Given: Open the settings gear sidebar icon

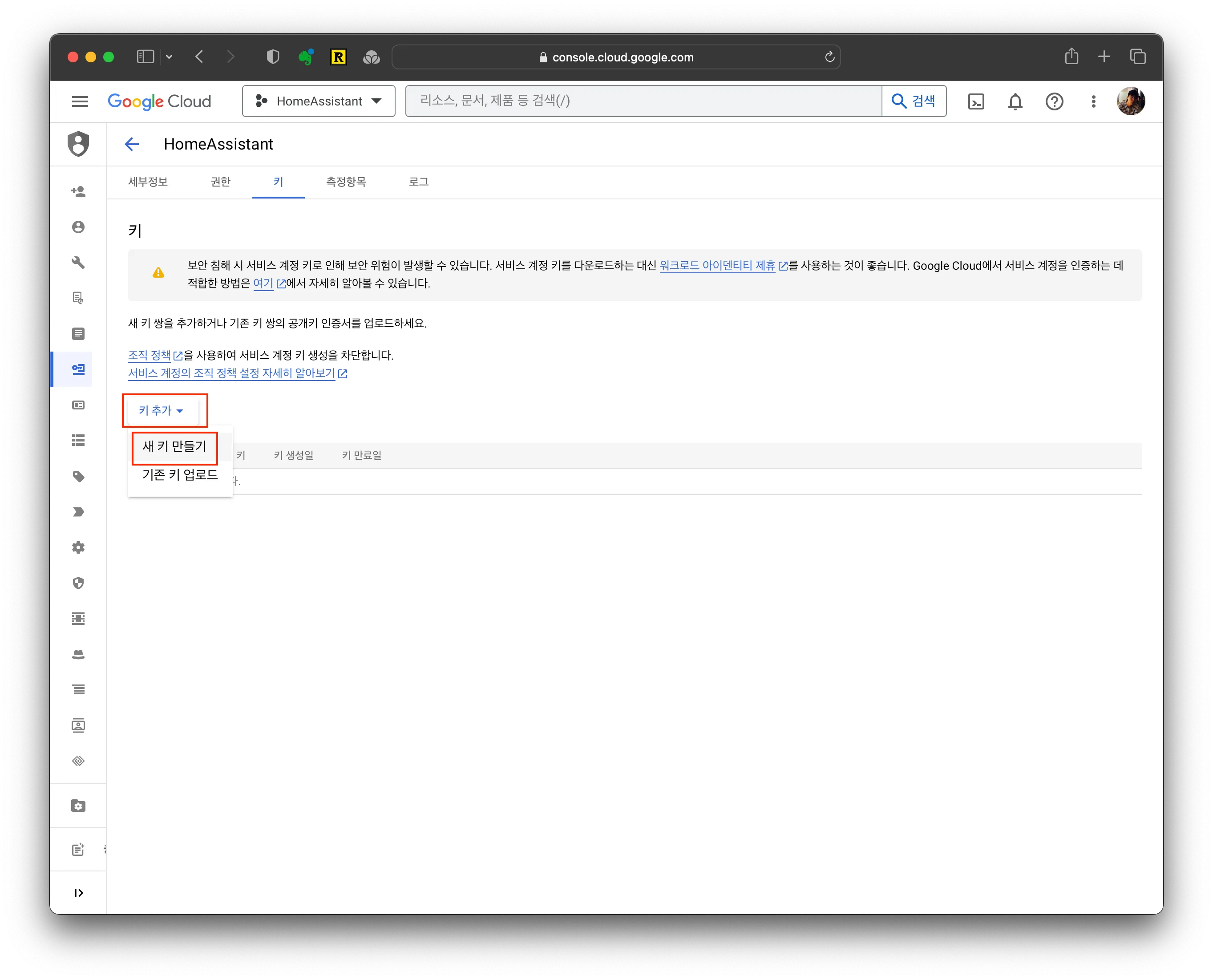Looking at the screenshot, I should 78,547.
